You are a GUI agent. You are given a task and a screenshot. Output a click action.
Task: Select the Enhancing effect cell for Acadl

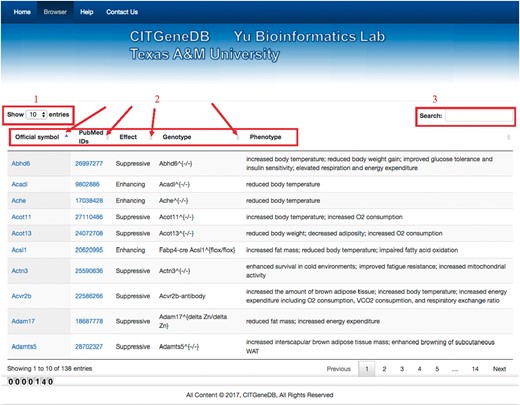pos(130,184)
